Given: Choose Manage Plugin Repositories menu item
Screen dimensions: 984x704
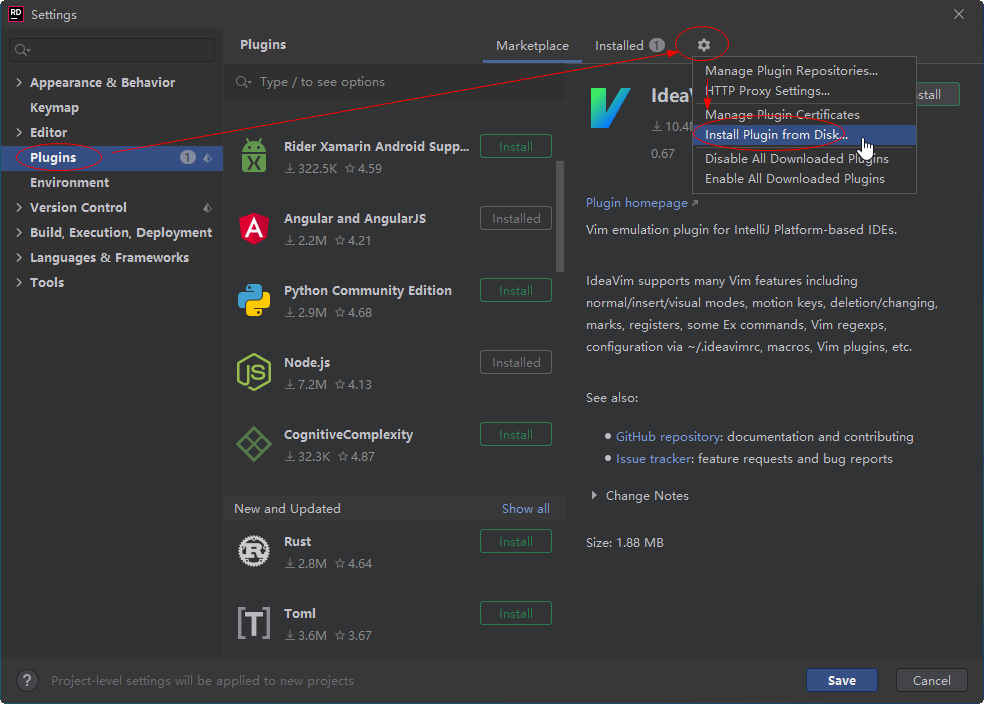Looking at the screenshot, I should coord(804,71).
